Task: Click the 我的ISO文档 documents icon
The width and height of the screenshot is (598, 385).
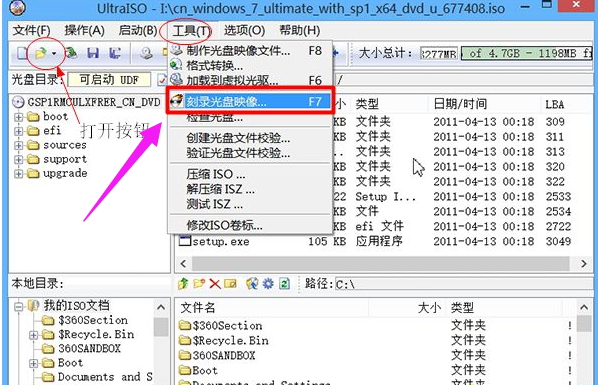Action: pyautogui.click(x=34, y=305)
